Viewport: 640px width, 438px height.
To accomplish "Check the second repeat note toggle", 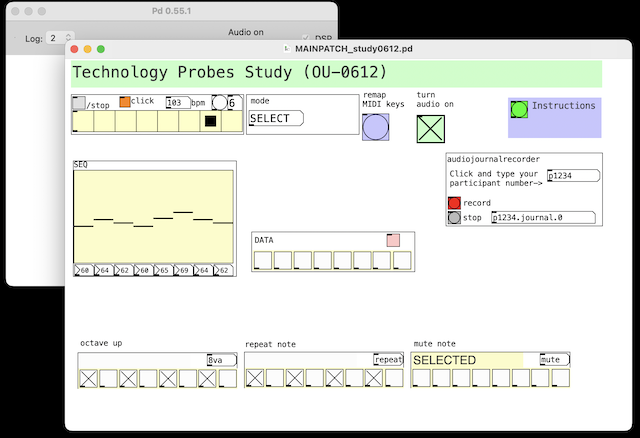I will [x=275, y=378].
